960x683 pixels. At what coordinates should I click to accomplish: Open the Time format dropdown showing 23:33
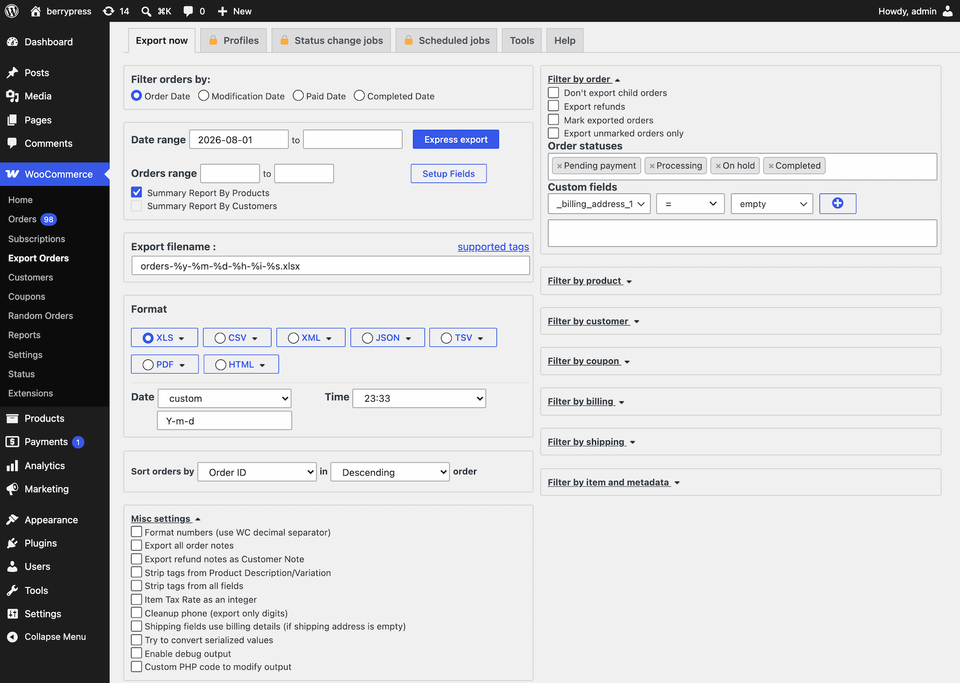(419, 398)
